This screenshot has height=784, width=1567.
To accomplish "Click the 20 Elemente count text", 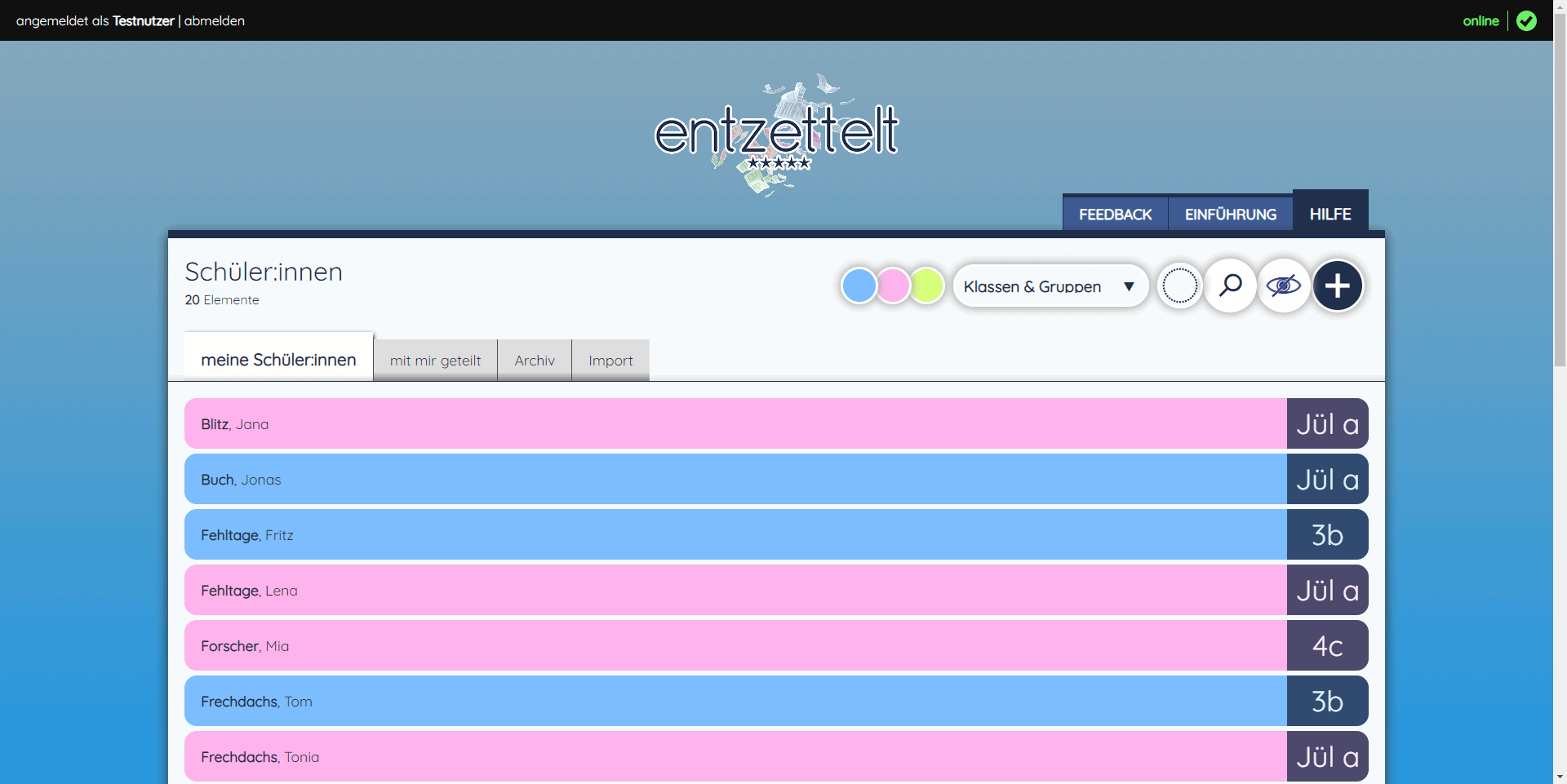I will click(222, 299).
